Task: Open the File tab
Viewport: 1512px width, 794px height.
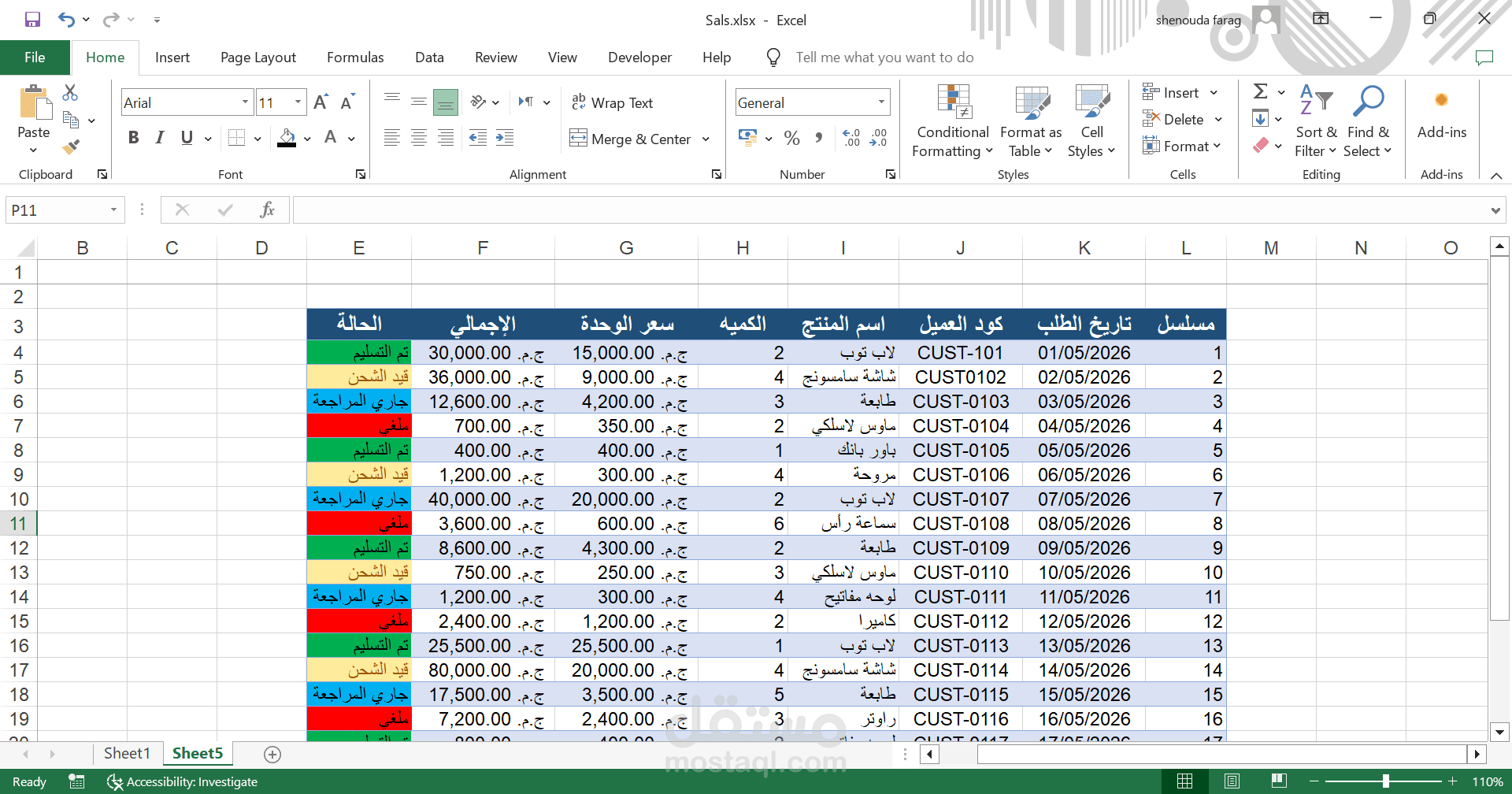Action: tap(35, 58)
